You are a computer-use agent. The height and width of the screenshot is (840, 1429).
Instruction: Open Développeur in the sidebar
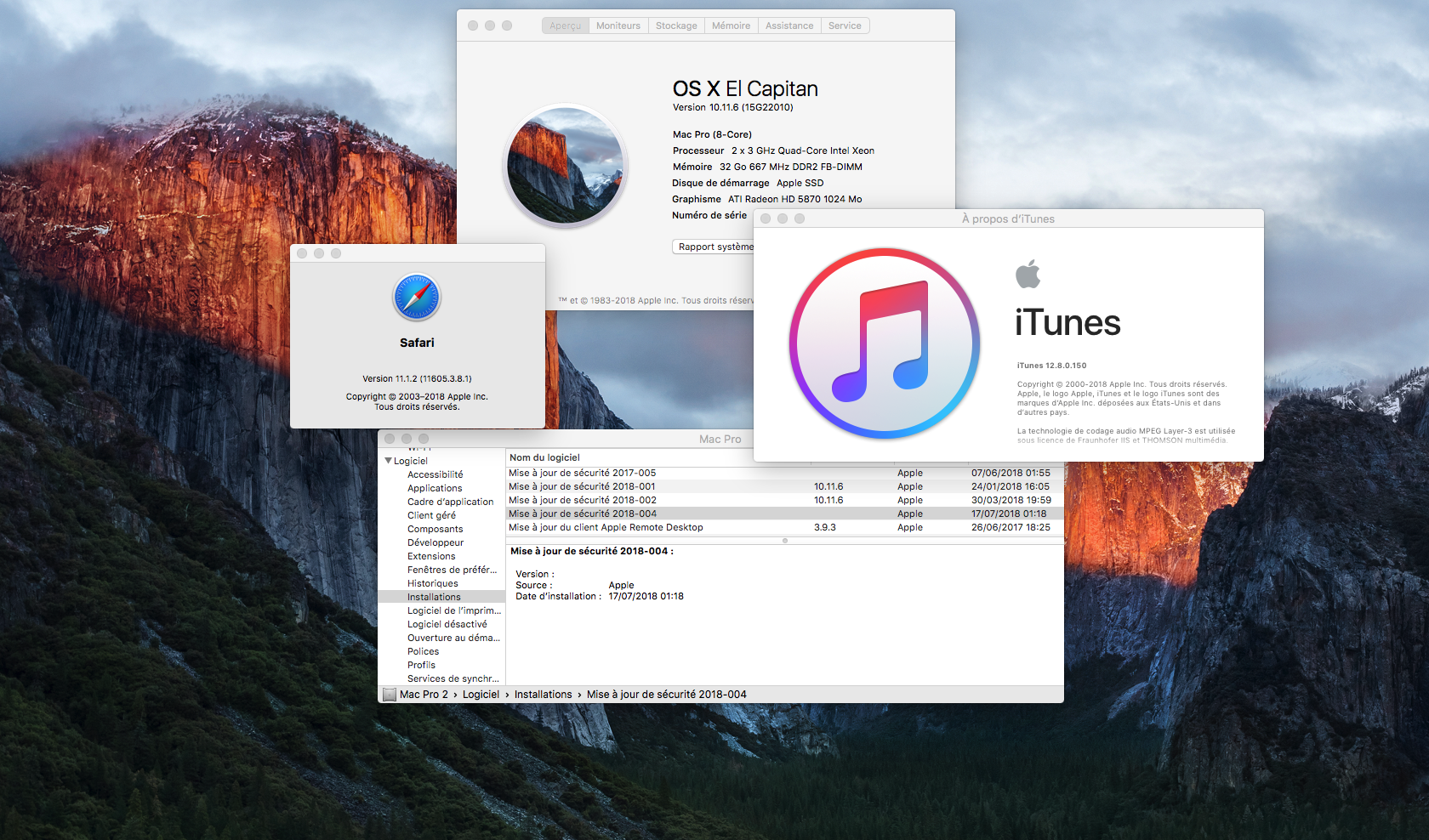[x=436, y=542]
